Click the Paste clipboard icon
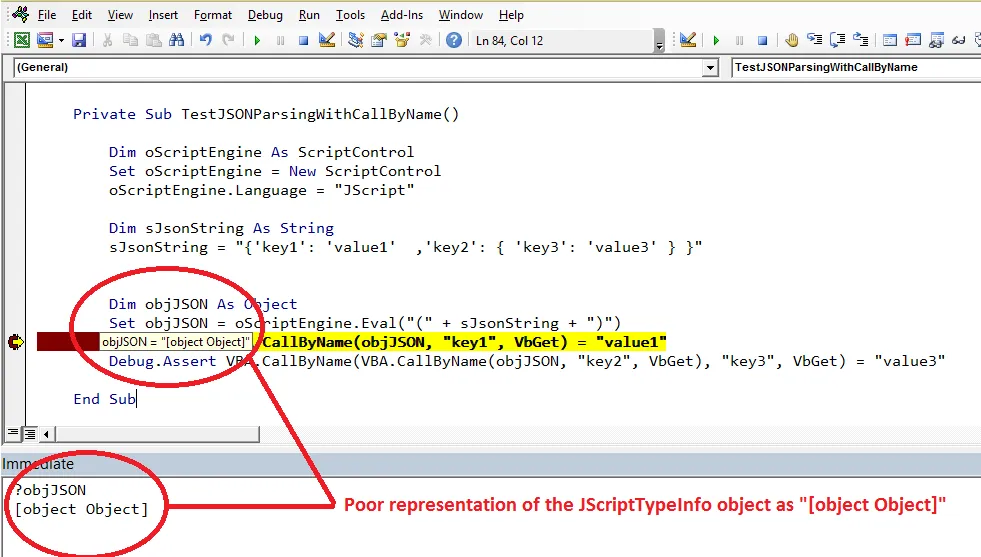 (x=153, y=41)
